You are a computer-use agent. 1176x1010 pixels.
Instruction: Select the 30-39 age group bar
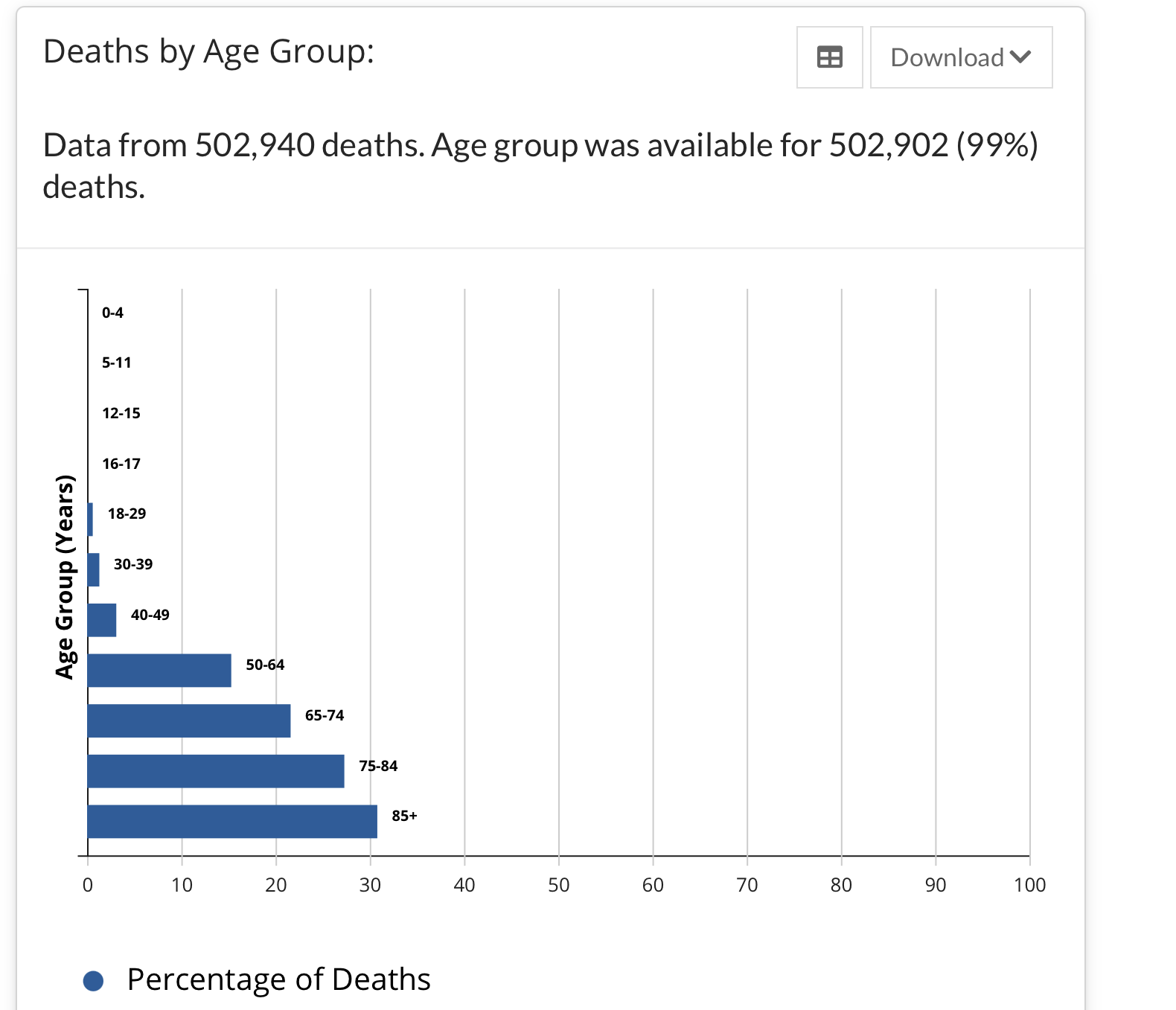click(94, 569)
